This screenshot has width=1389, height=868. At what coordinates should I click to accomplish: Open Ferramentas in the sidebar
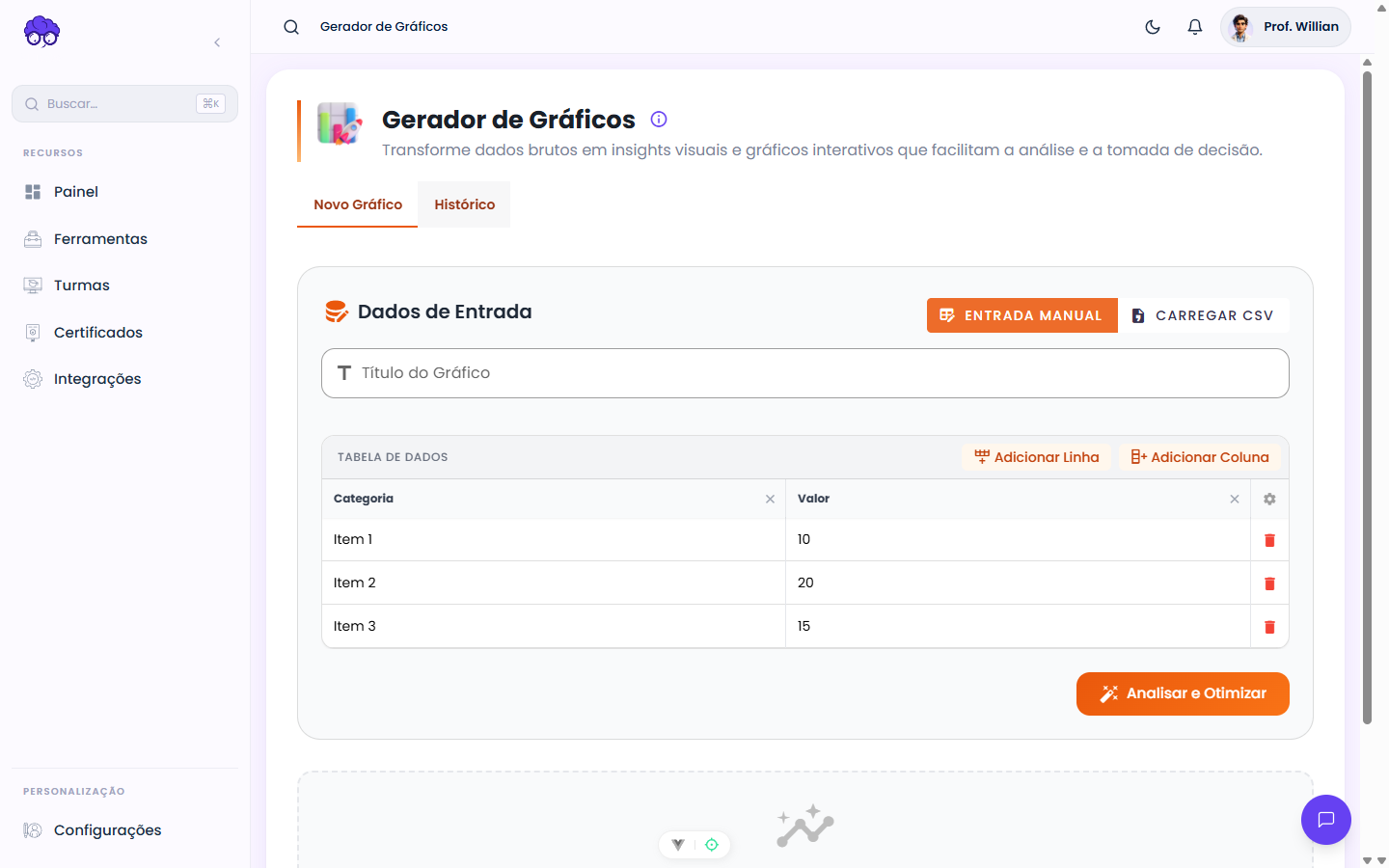pyautogui.click(x=124, y=239)
